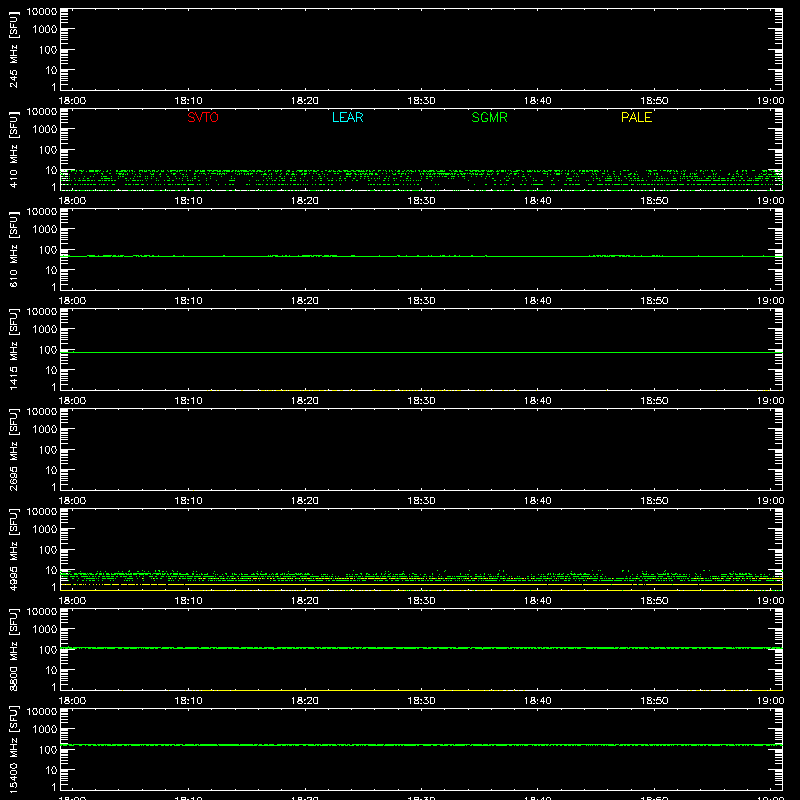Click the red SVTO legend label

coord(203,117)
